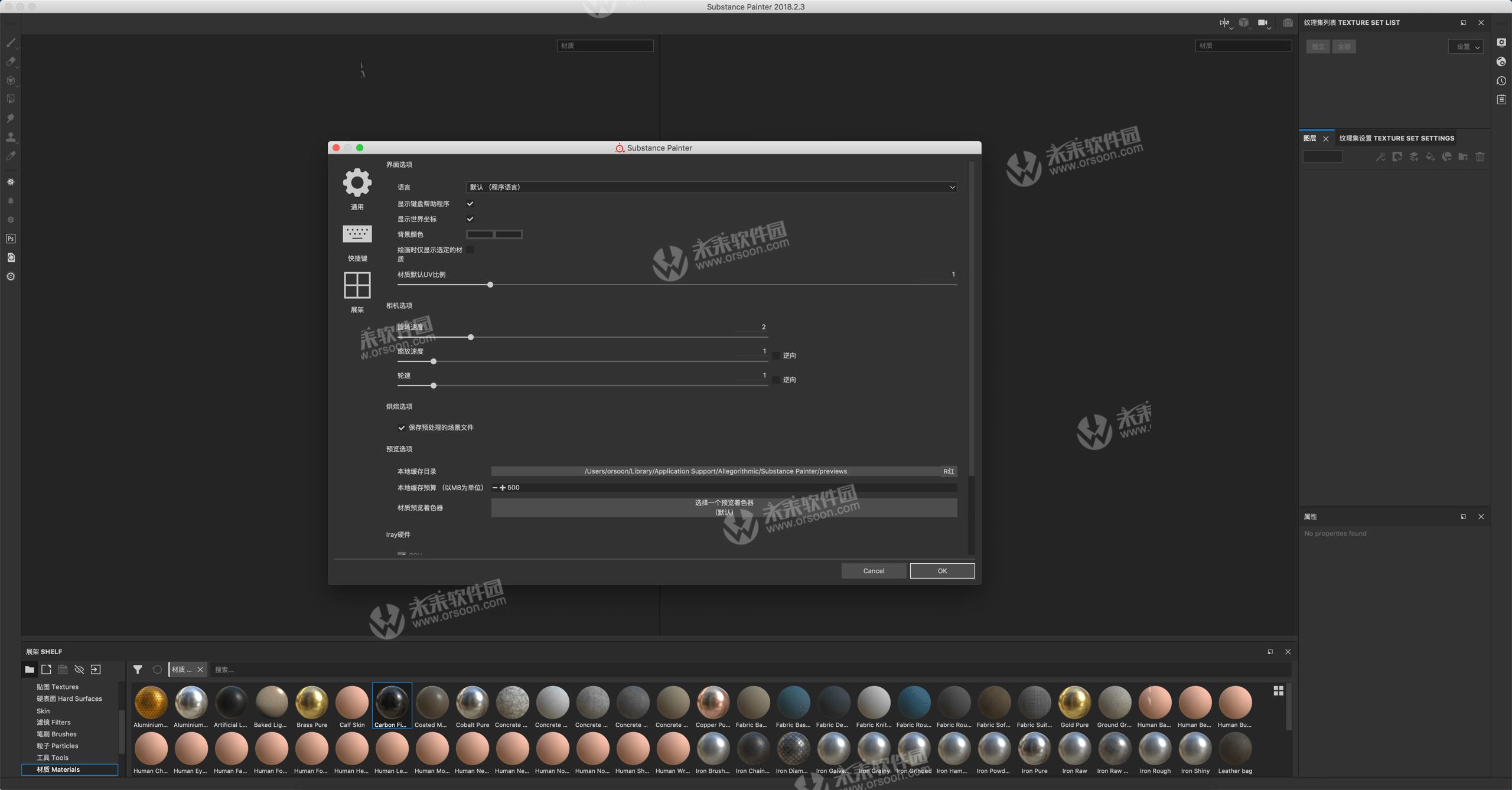Select the Material picker eyedropper tool

coord(11,156)
